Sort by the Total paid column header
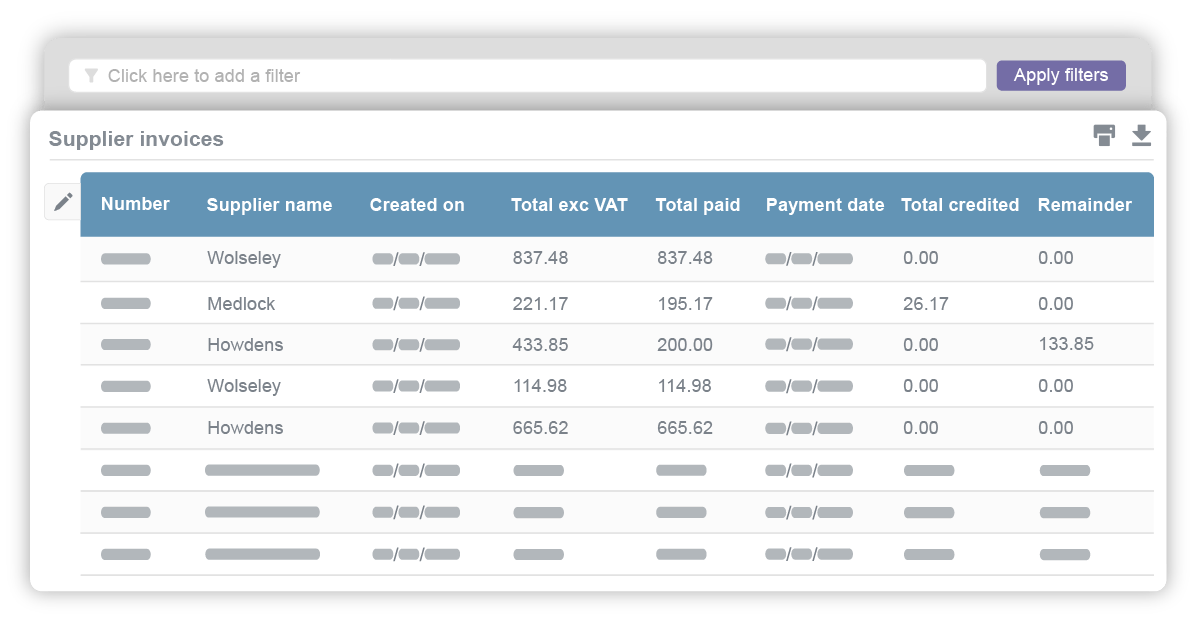Image resolution: width=1200 pixels, height=626 pixels. (698, 204)
